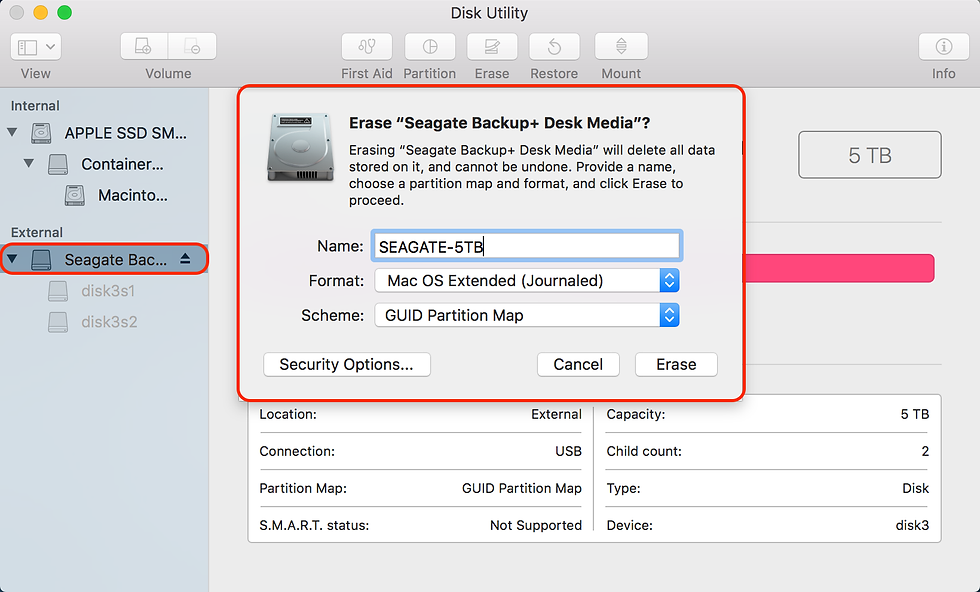
Task: Click the Container volume icon
Action: coord(58,164)
